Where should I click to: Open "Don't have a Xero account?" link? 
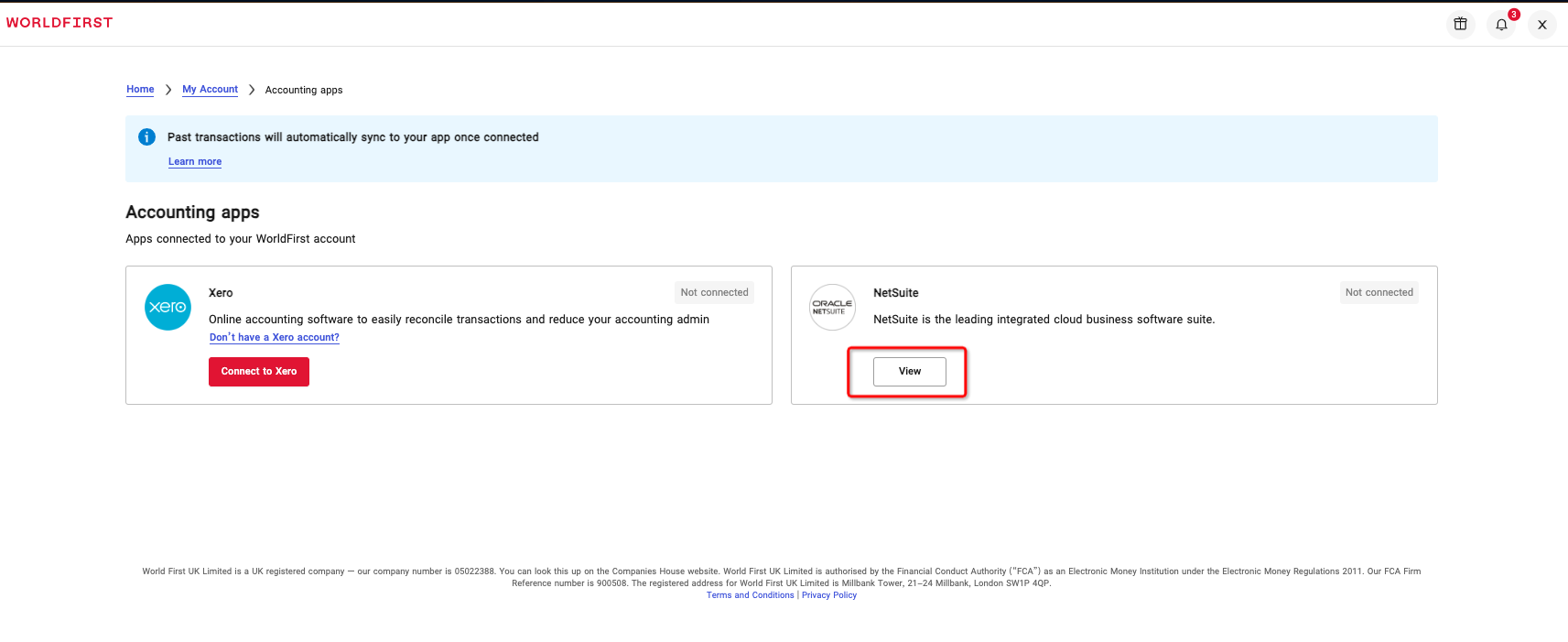274,338
